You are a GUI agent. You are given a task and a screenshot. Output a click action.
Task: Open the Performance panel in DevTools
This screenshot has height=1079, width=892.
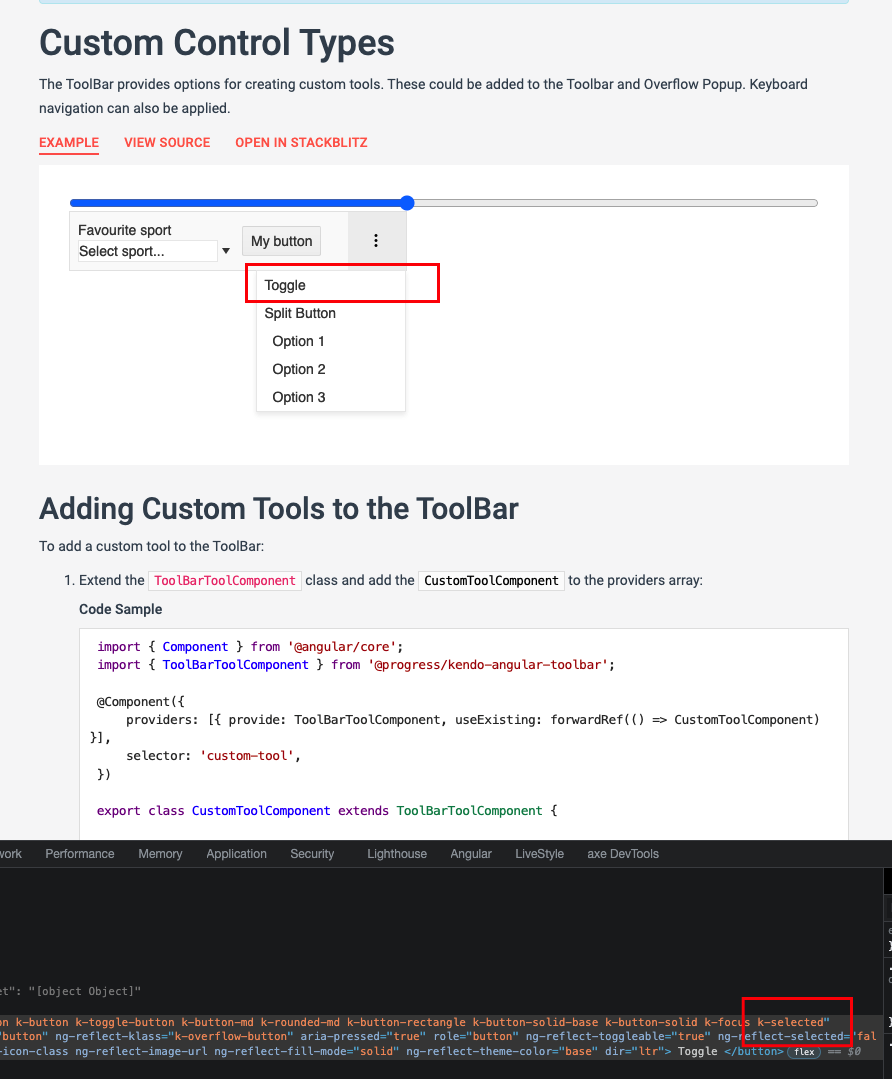coord(79,854)
